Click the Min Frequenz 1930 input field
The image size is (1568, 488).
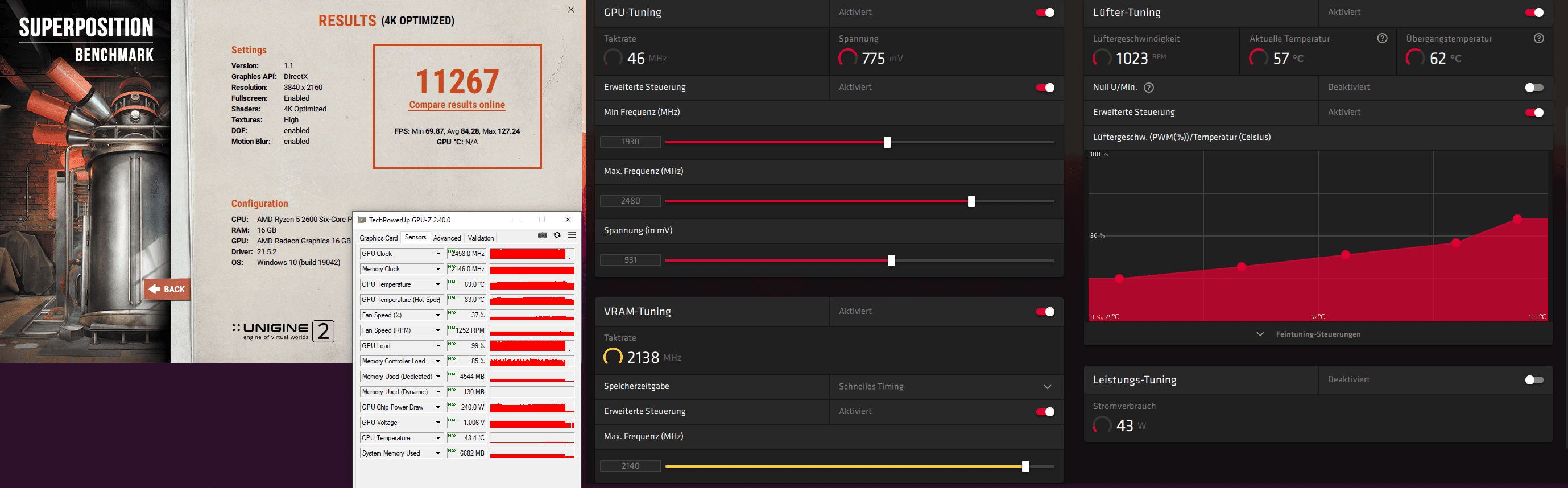pos(631,142)
